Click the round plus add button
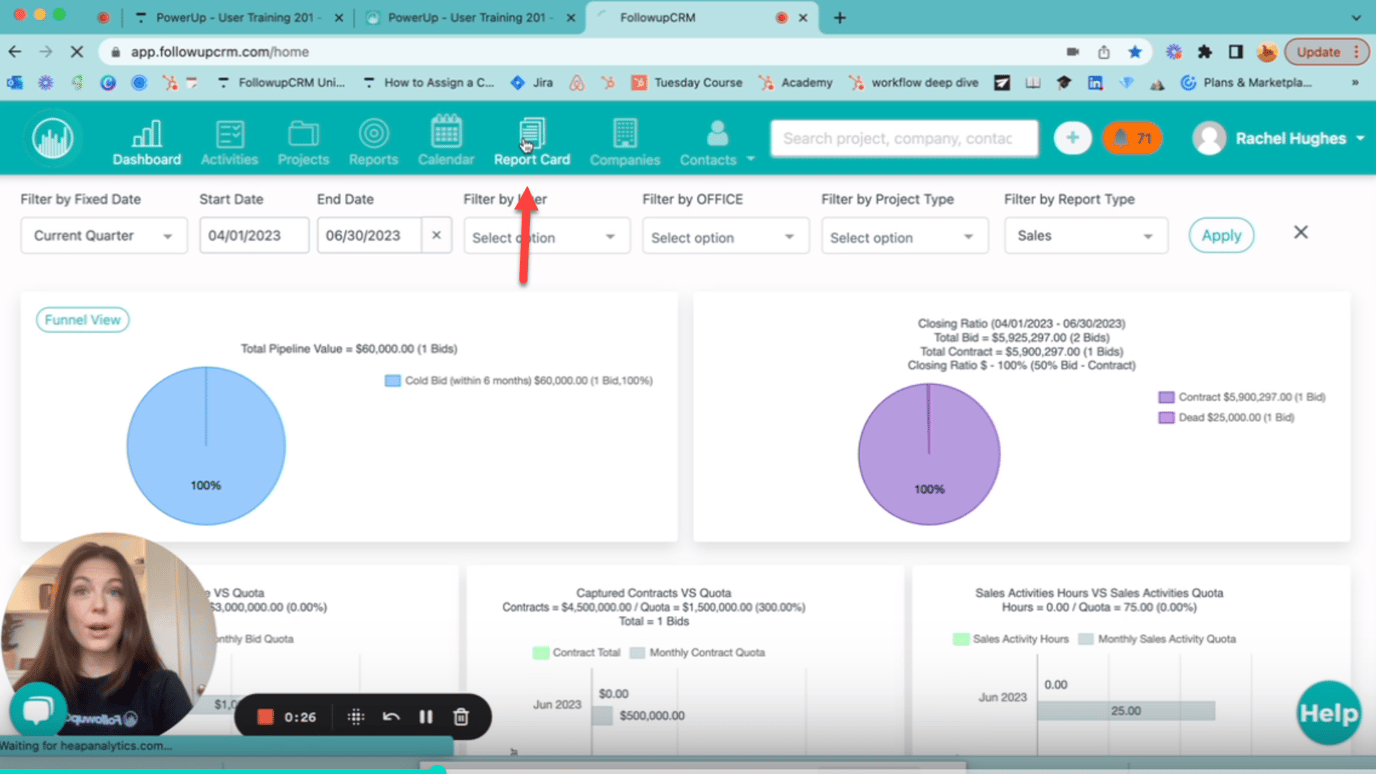The width and height of the screenshot is (1376, 774). (1072, 138)
